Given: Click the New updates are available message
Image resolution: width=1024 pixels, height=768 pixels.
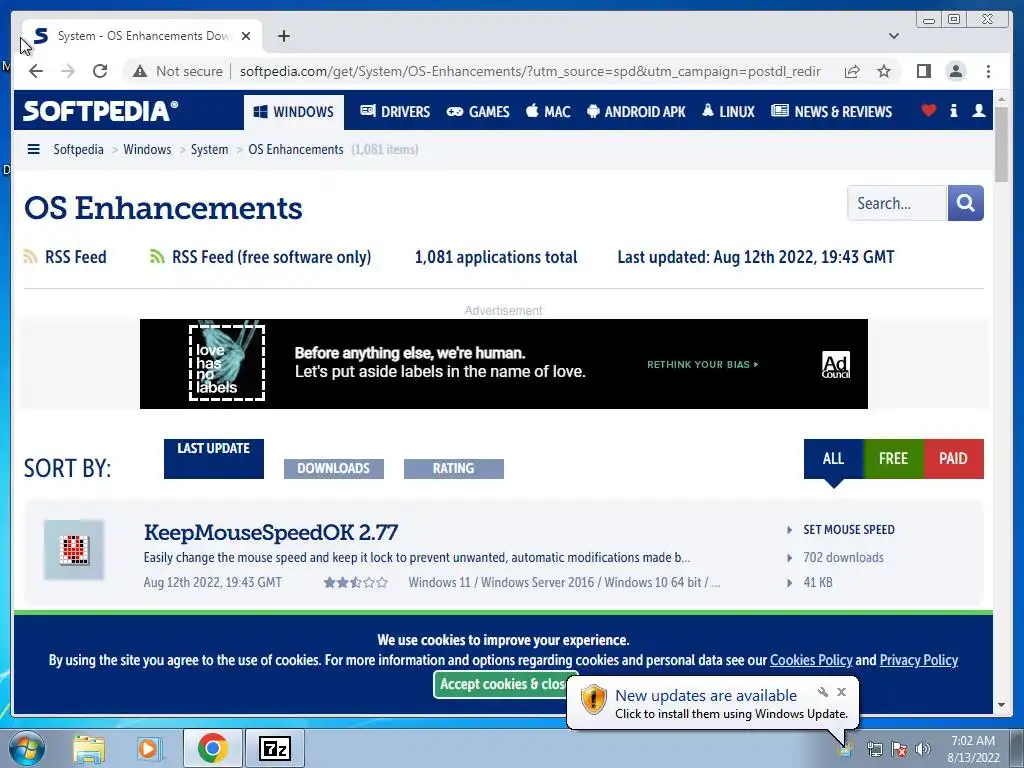Looking at the screenshot, I should [705, 695].
